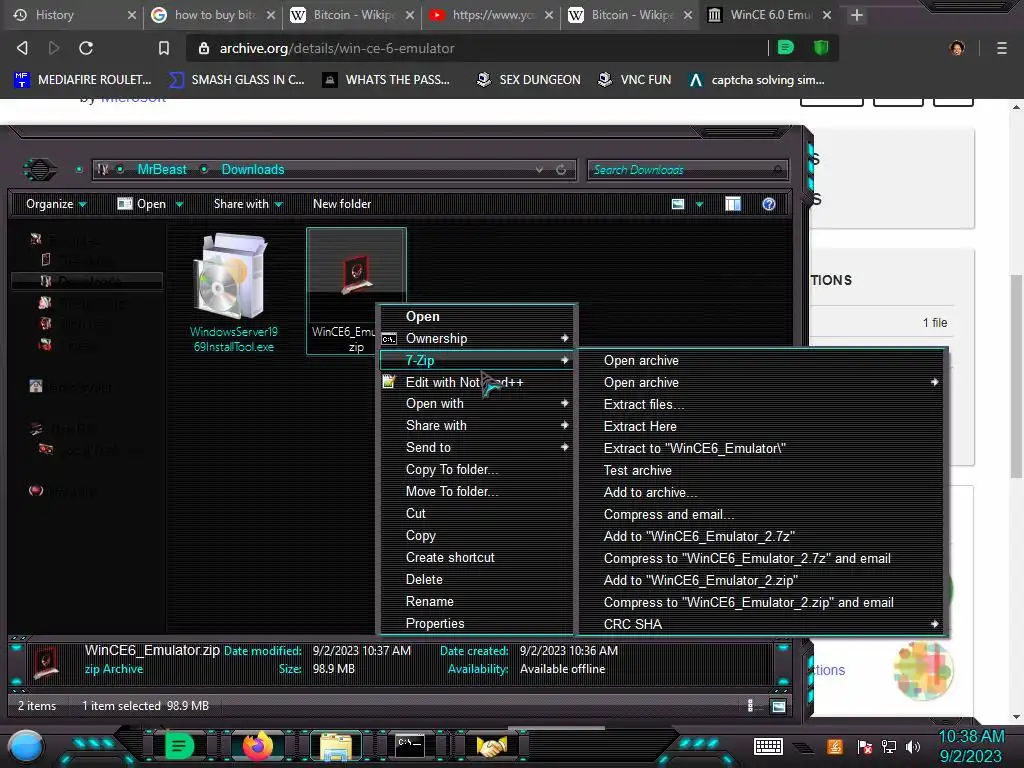The image size is (1024, 768).
Task: Open the VNC FUN bookmark
Action: [x=634, y=80]
